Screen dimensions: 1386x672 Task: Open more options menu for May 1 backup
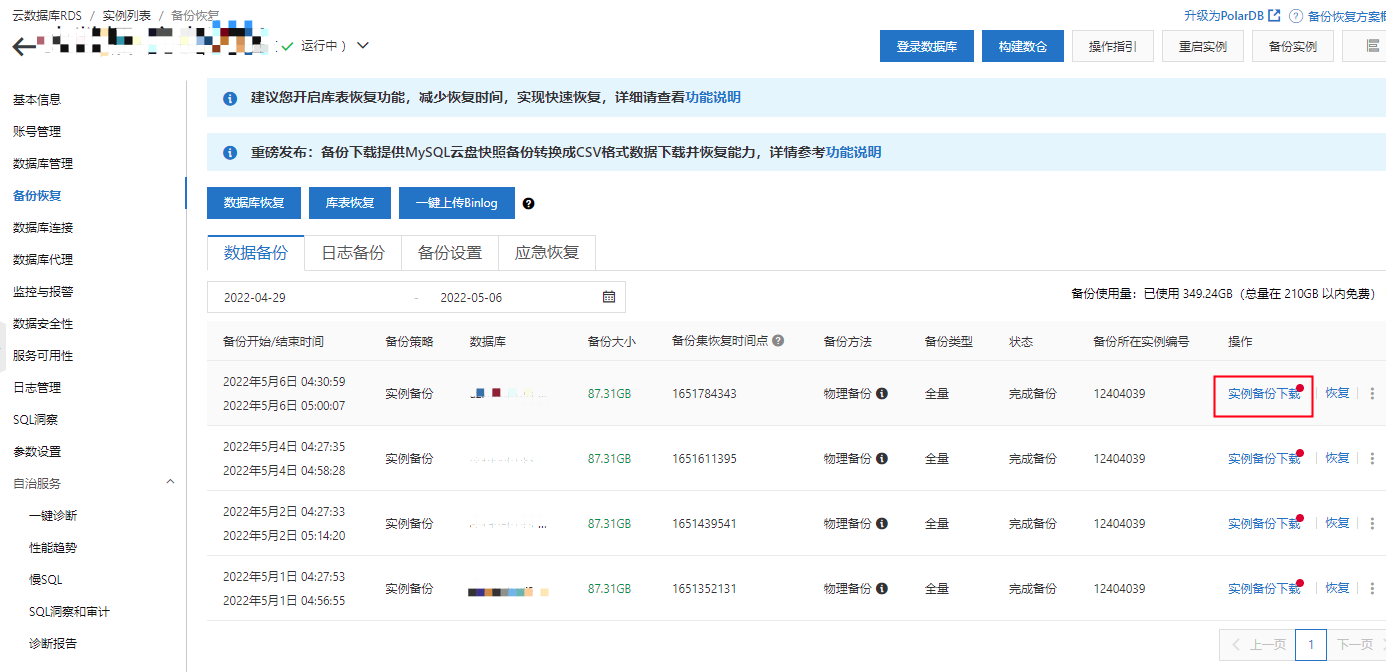pyautogui.click(x=1372, y=589)
